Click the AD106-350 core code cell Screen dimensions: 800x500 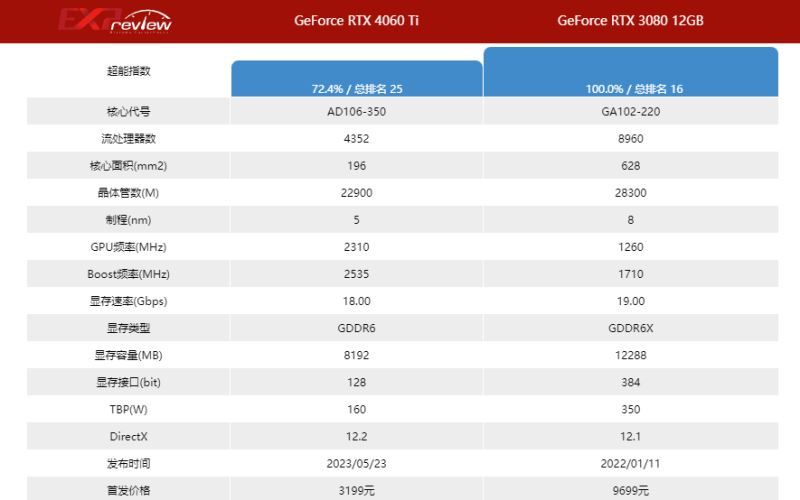click(357, 111)
